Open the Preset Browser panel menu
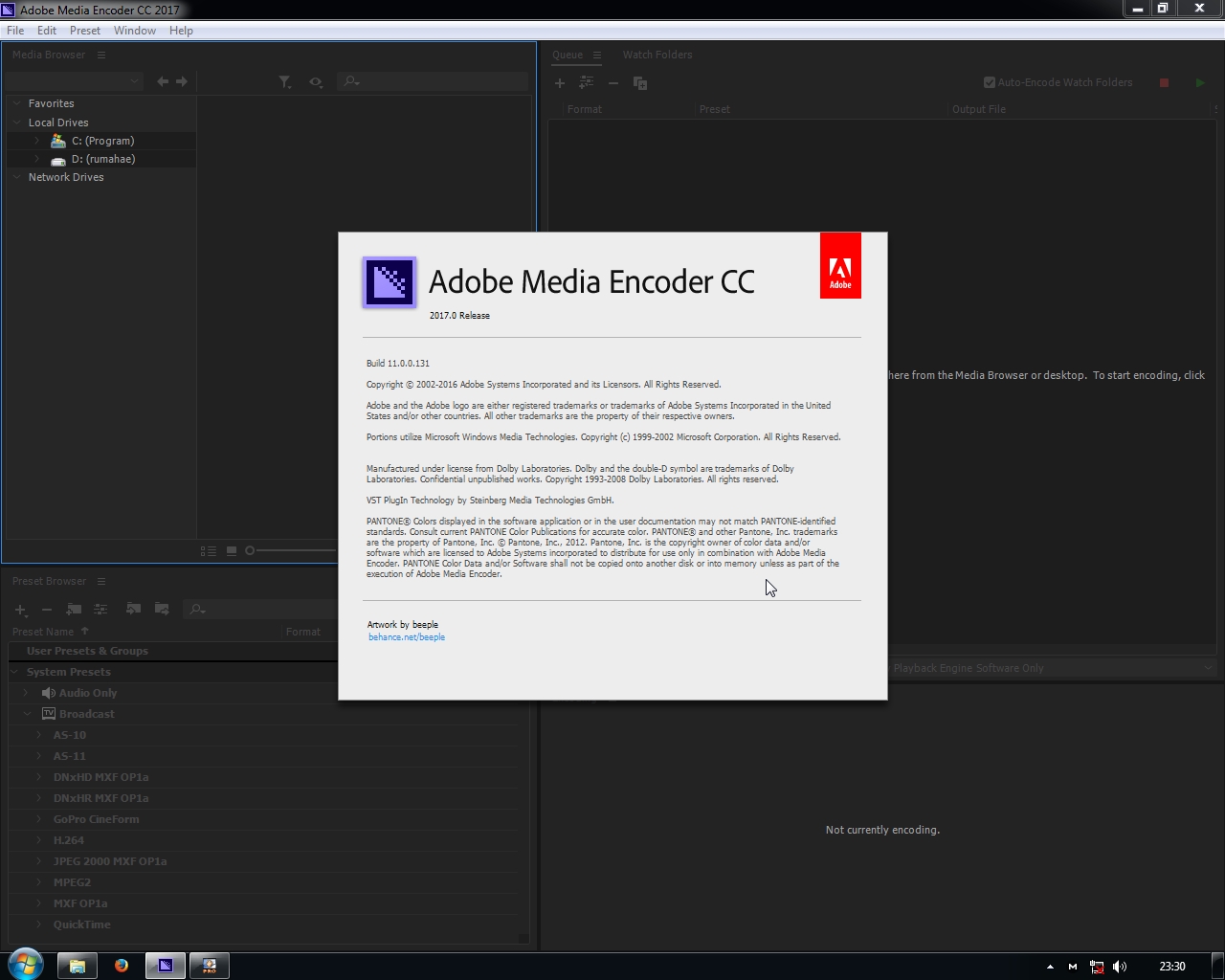 pos(100,581)
